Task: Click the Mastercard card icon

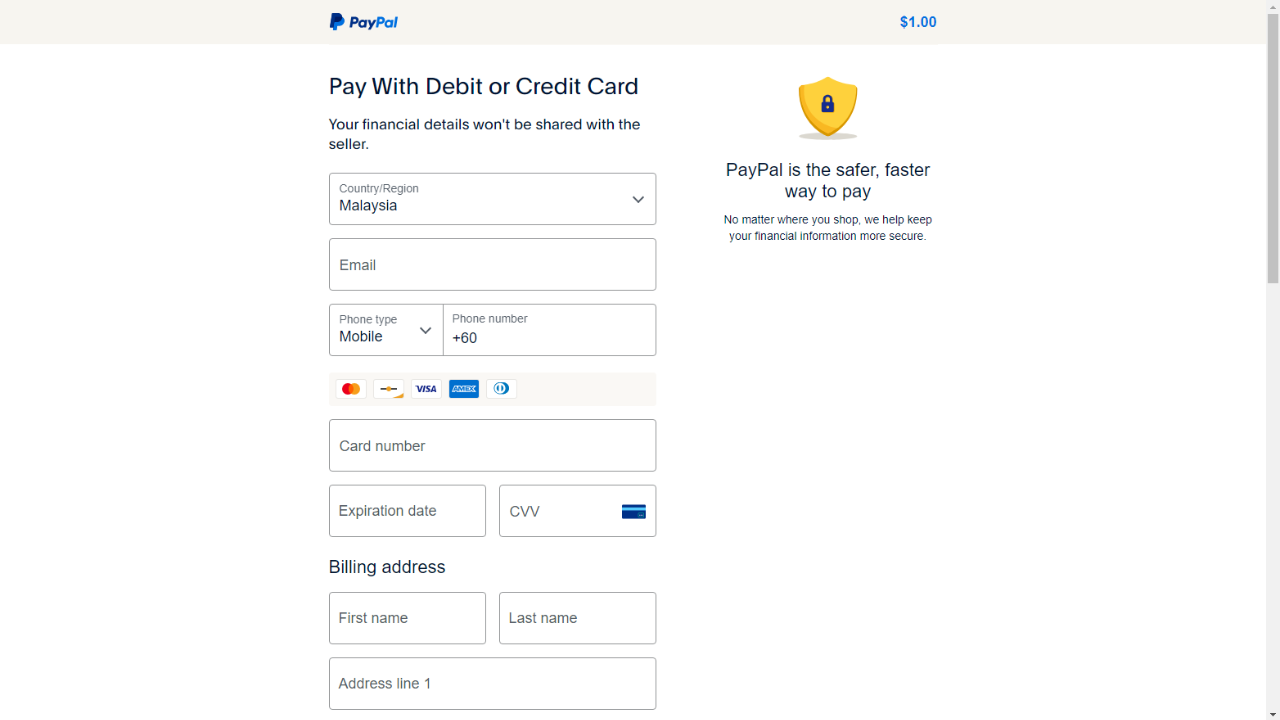Action: point(351,389)
